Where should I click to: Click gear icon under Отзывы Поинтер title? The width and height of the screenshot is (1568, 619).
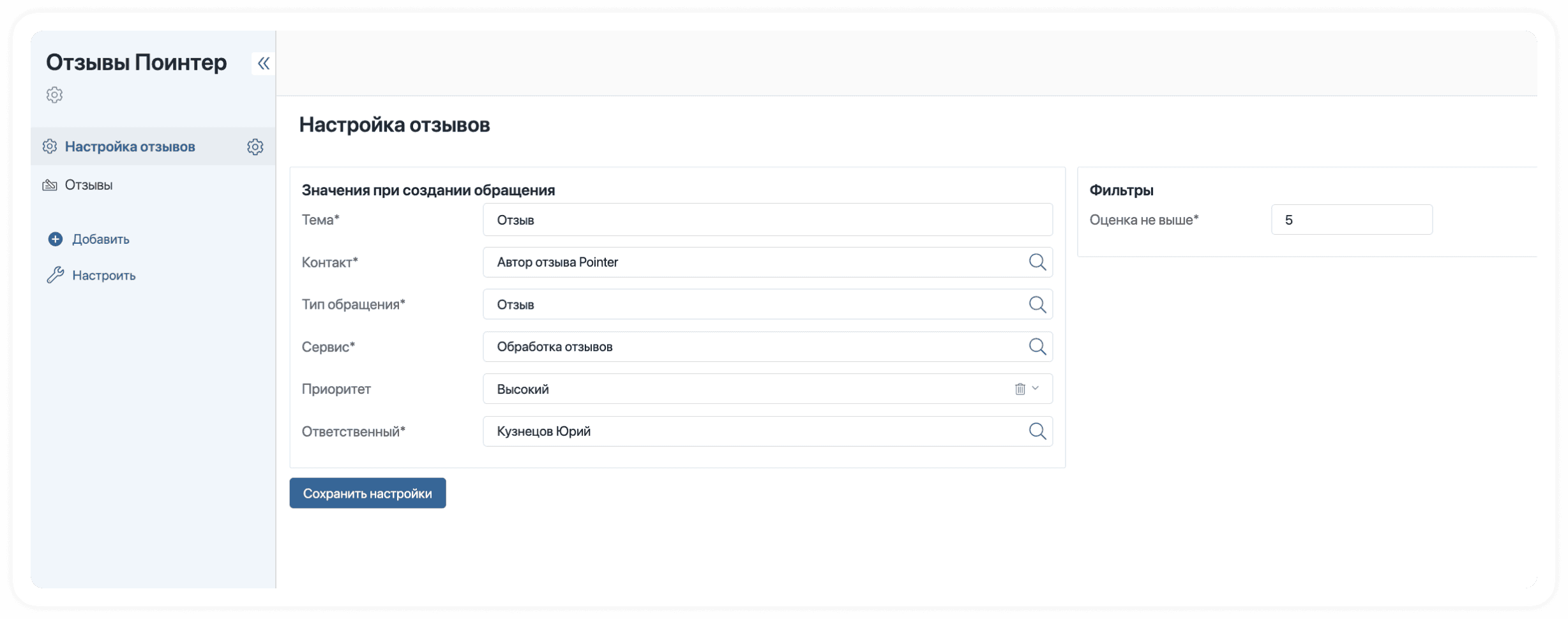[x=54, y=95]
